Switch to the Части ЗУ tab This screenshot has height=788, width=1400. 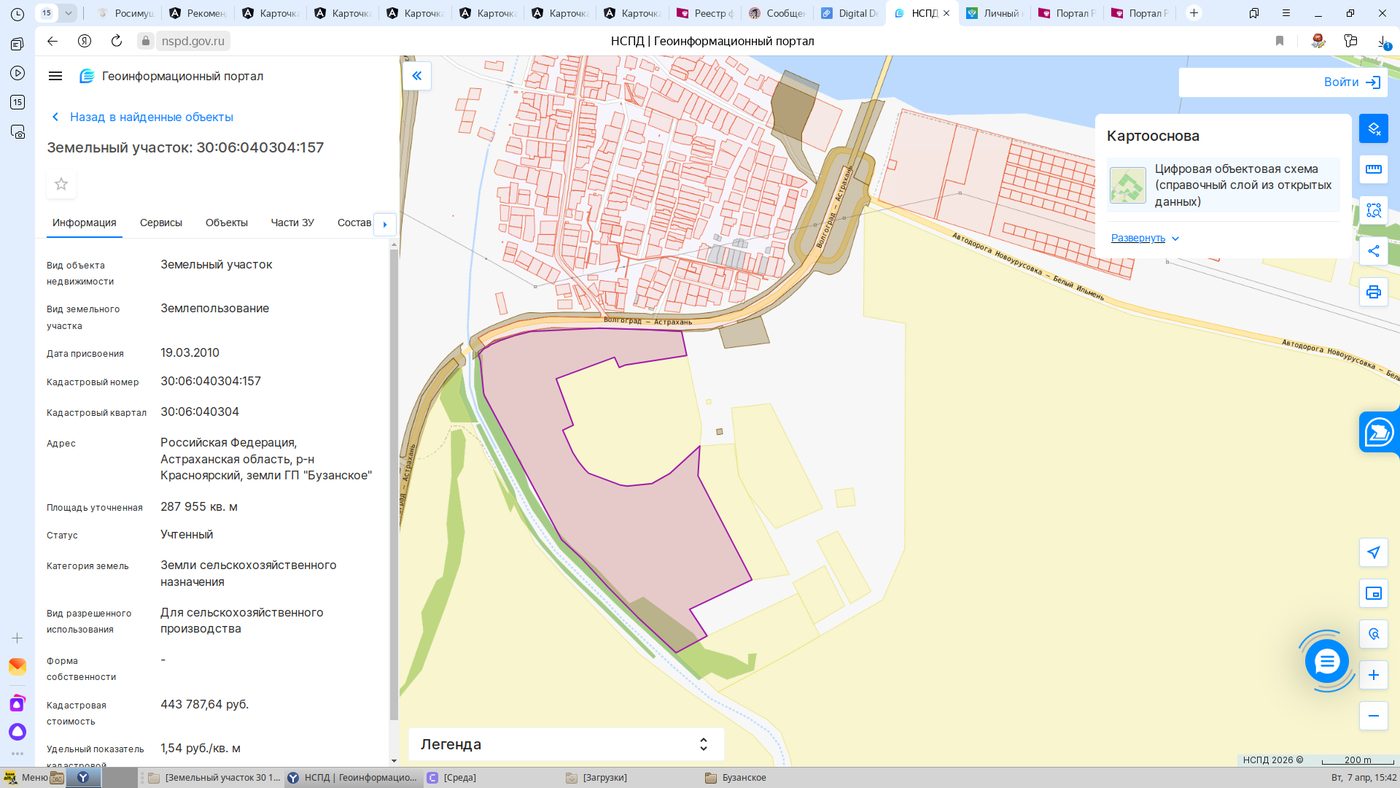tap(293, 223)
